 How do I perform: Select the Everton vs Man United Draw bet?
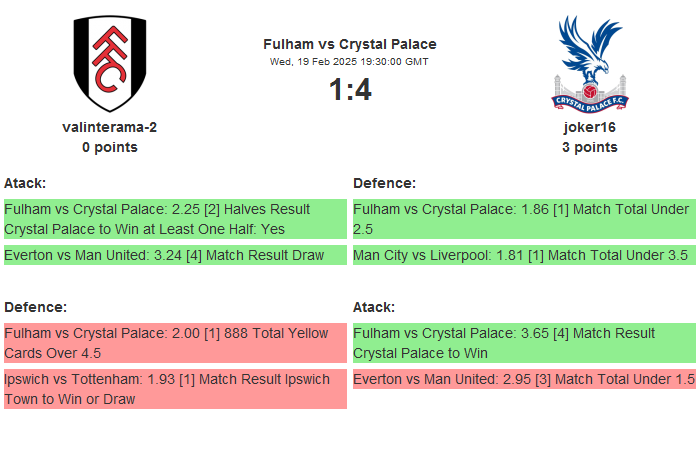click(175, 255)
